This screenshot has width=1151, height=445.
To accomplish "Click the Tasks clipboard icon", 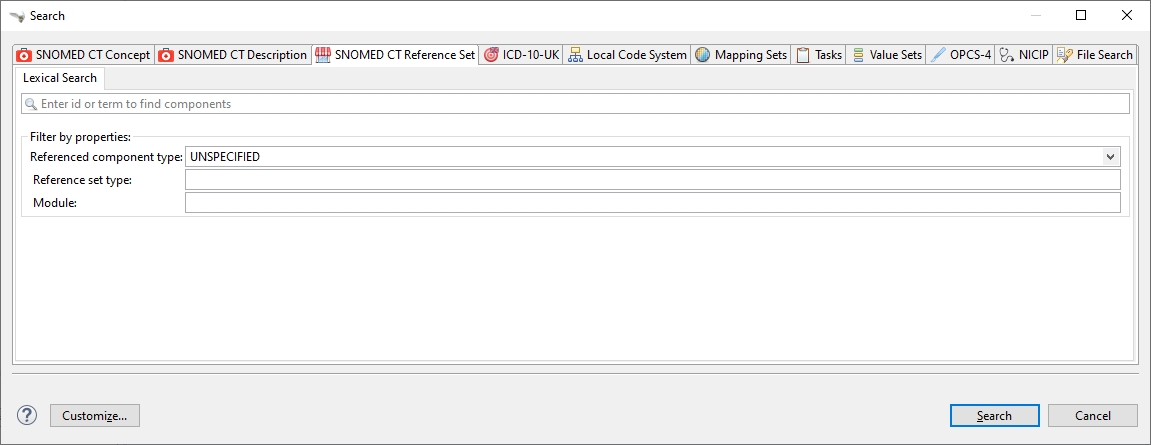I will point(803,55).
